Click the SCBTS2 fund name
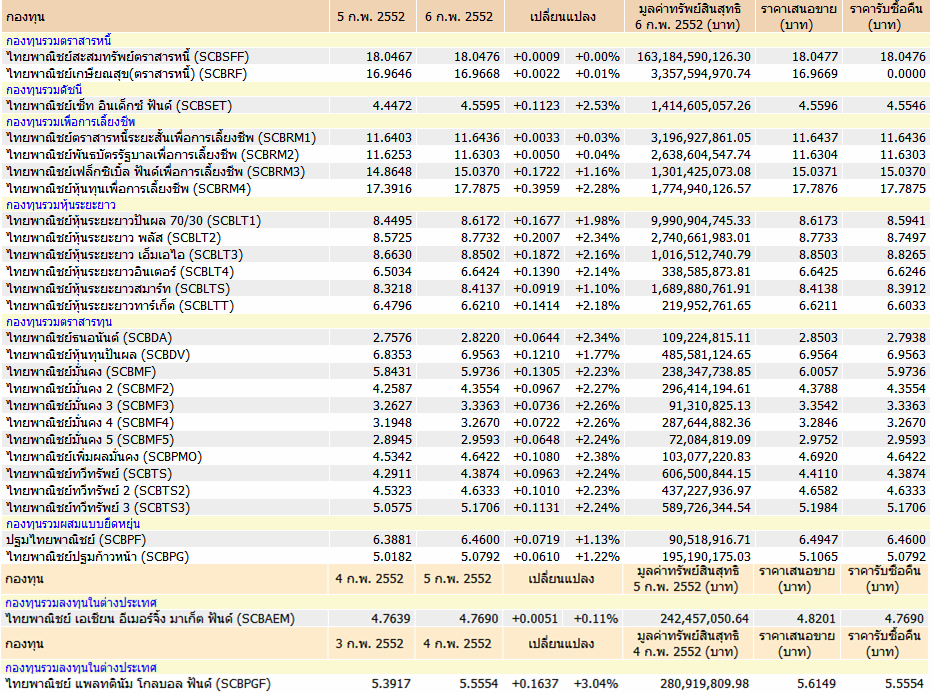The height and width of the screenshot is (693, 934). pyautogui.click(x=98, y=491)
